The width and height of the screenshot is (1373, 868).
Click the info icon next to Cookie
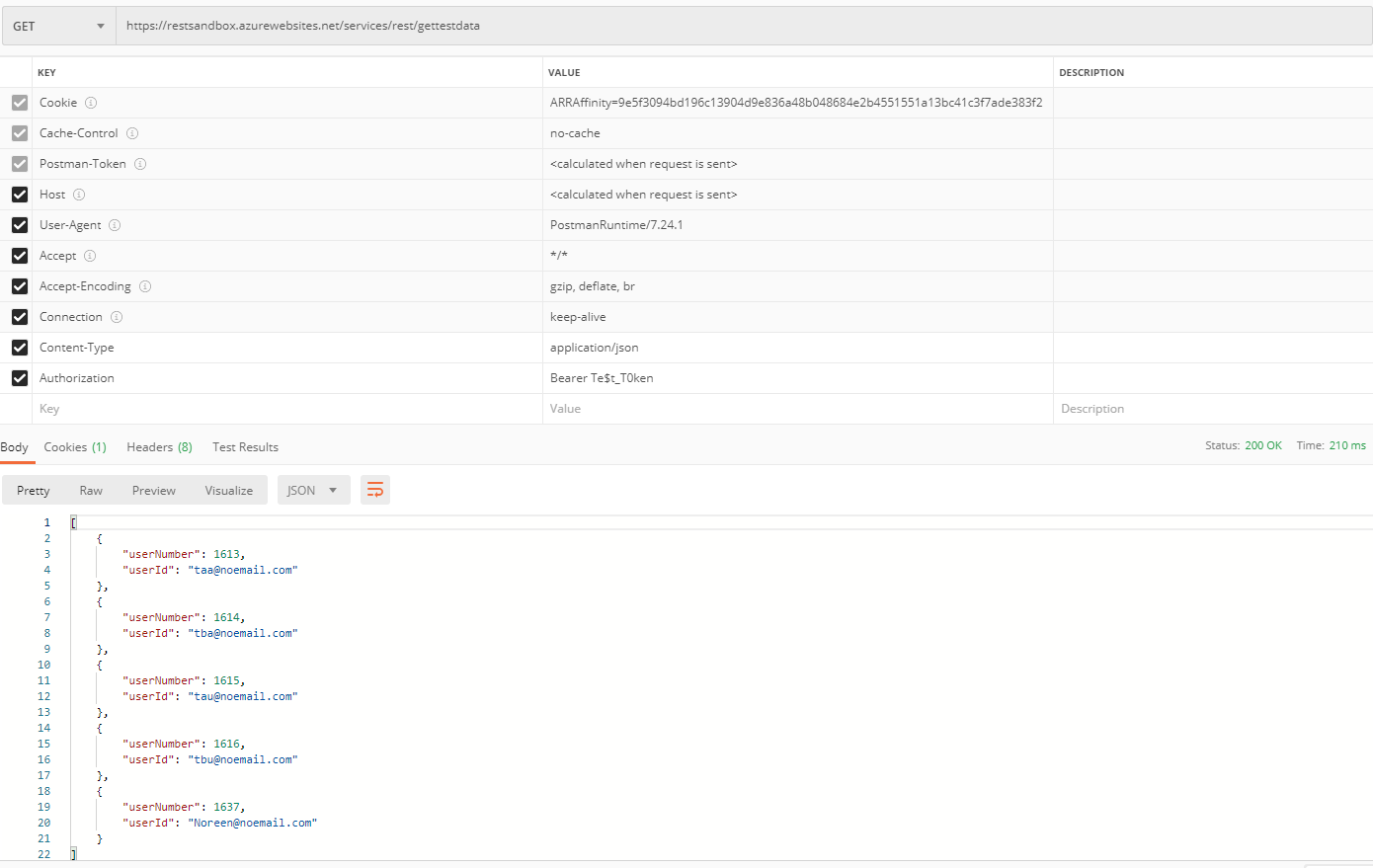point(91,103)
